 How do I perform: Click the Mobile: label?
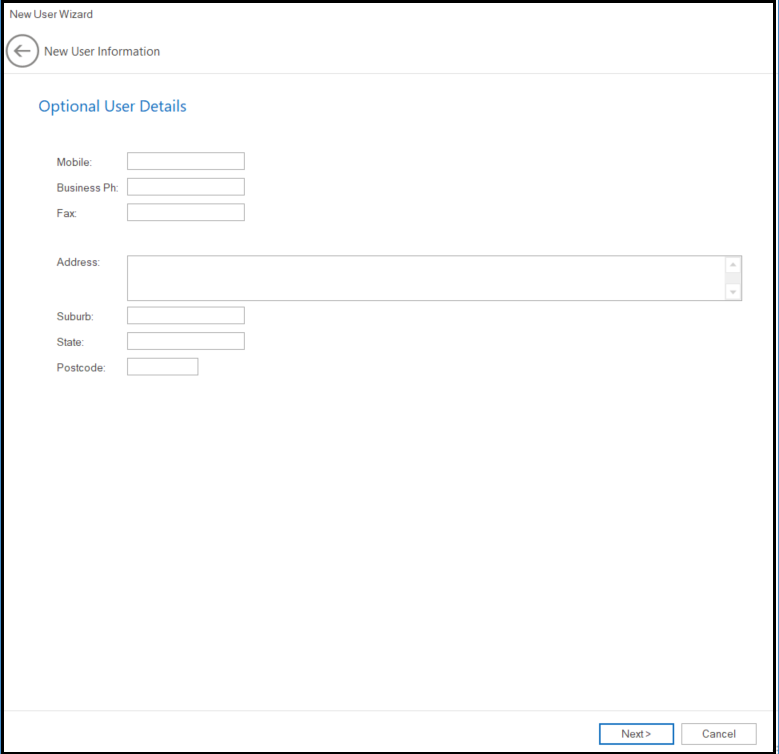click(74, 162)
